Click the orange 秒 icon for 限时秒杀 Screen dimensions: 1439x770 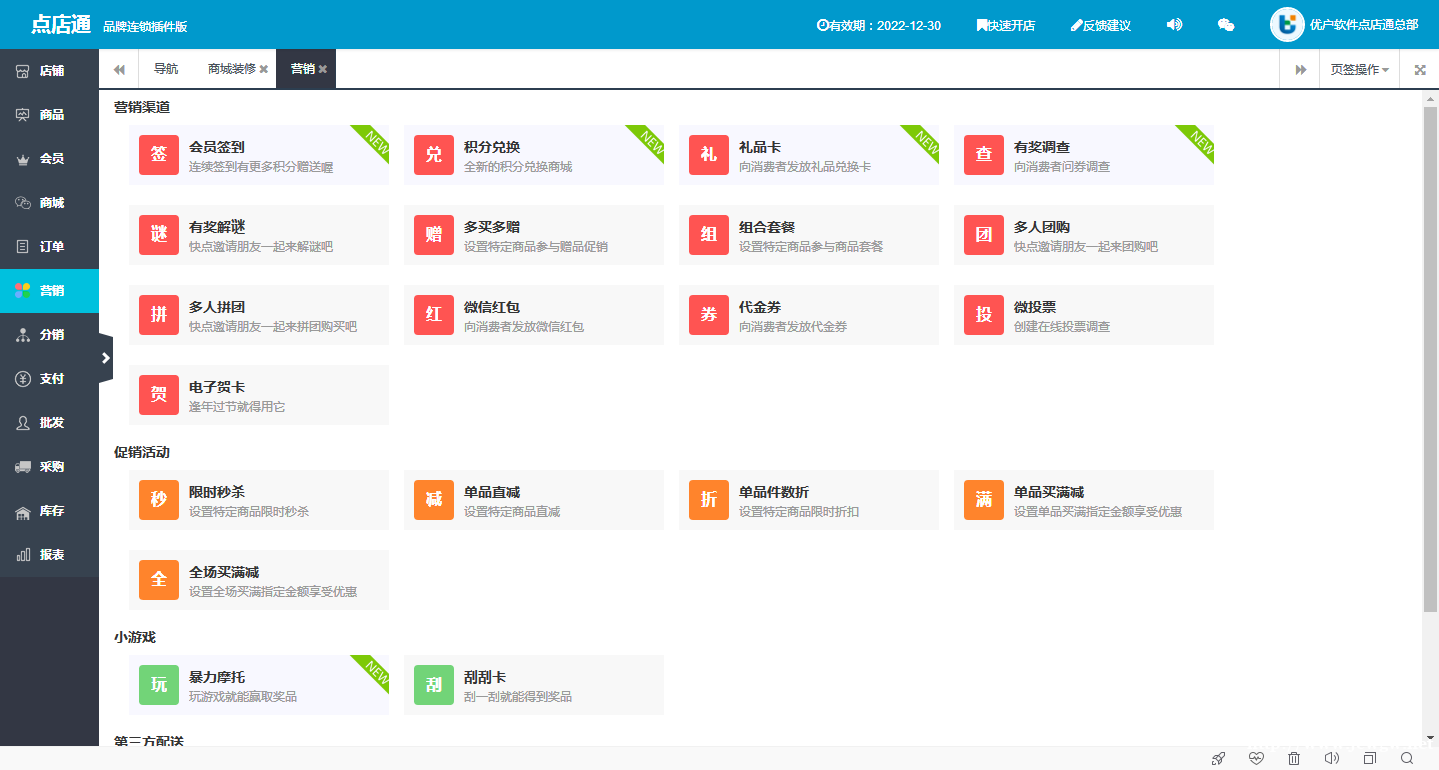(159, 500)
